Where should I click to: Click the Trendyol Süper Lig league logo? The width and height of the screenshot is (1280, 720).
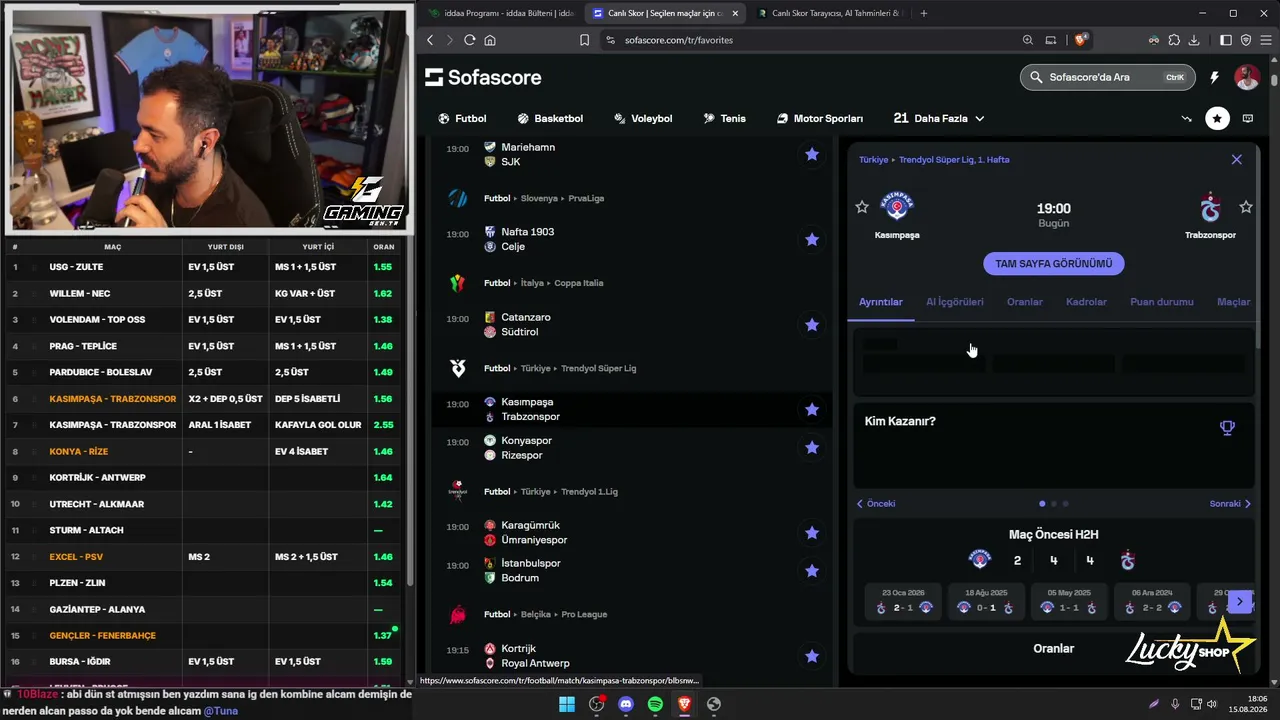coord(458,368)
